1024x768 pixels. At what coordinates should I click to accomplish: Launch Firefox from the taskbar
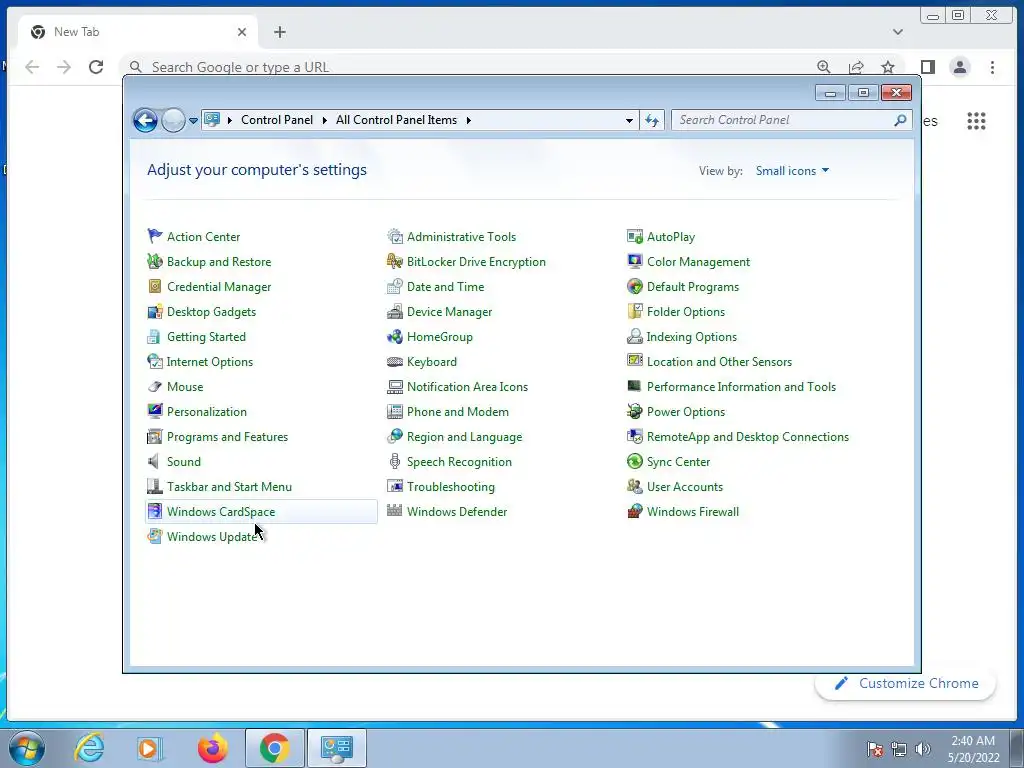click(x=212, y=748)
